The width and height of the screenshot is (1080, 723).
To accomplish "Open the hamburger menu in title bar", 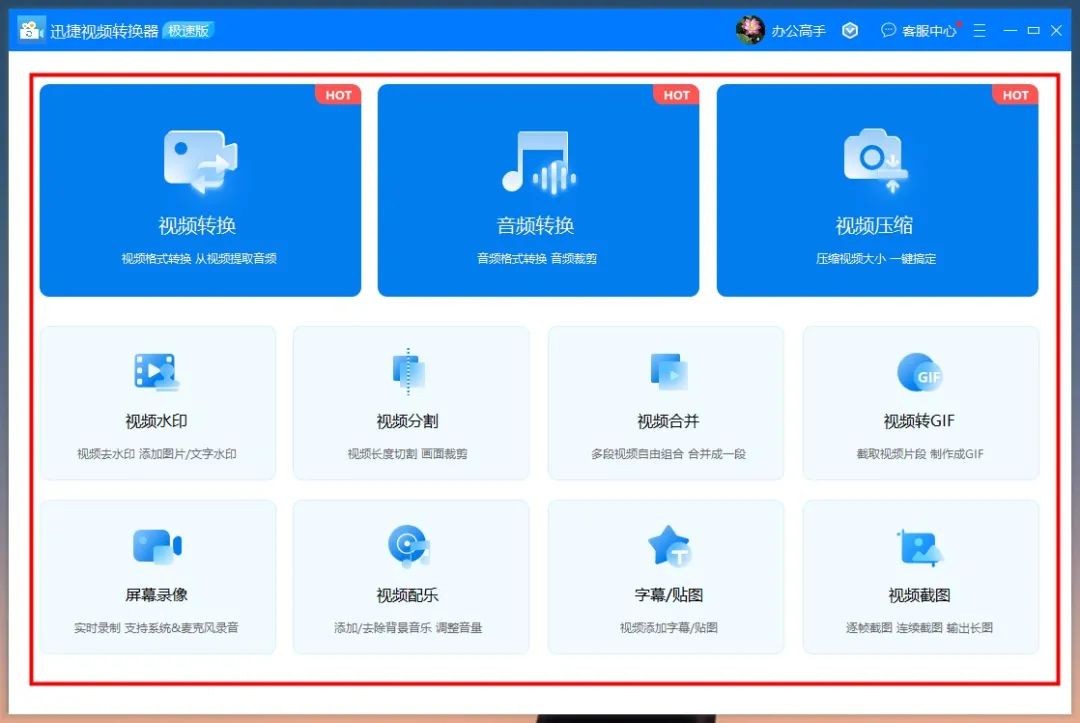I will tap(979, 30).
